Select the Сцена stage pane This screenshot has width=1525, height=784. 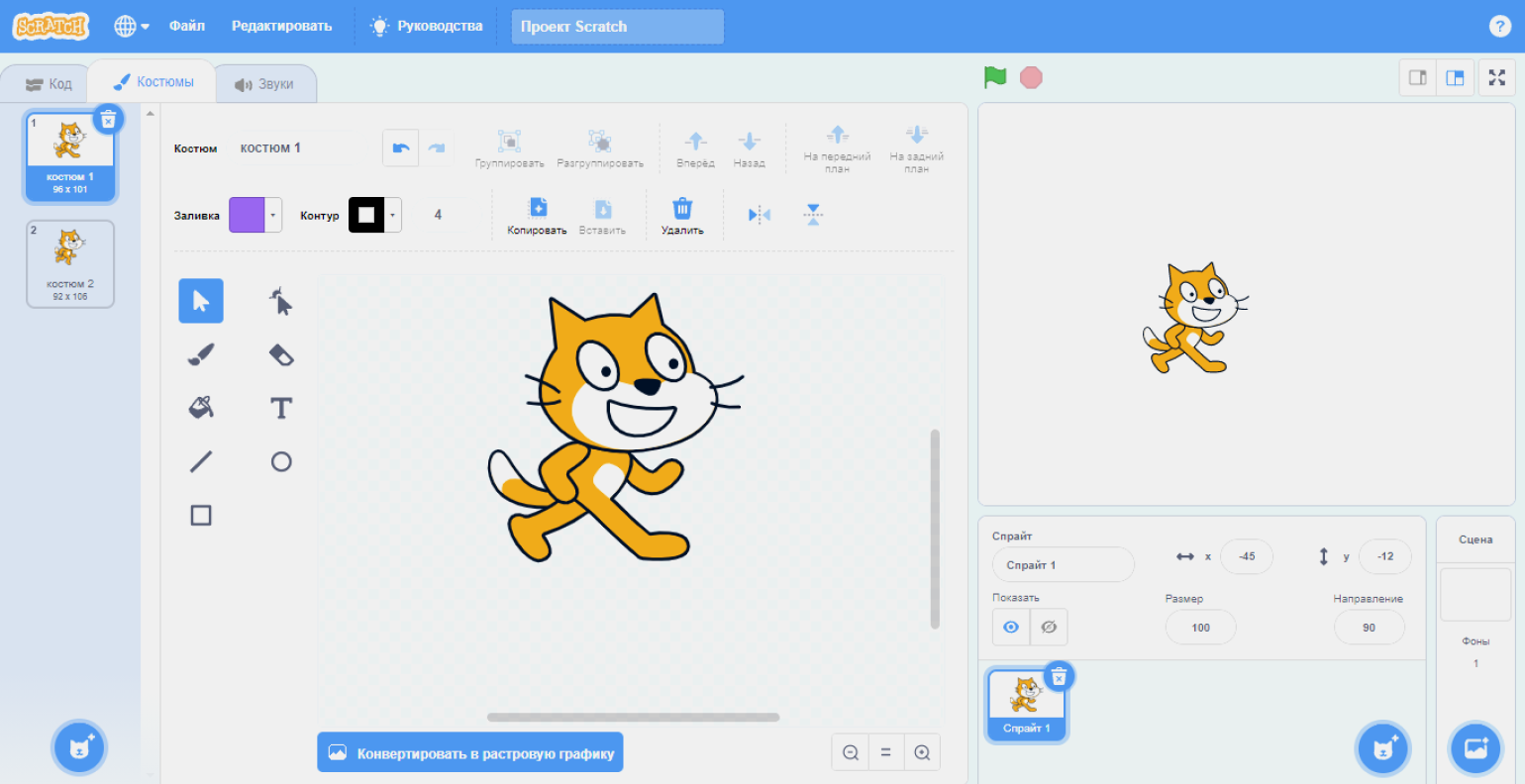click(1475, 594)
